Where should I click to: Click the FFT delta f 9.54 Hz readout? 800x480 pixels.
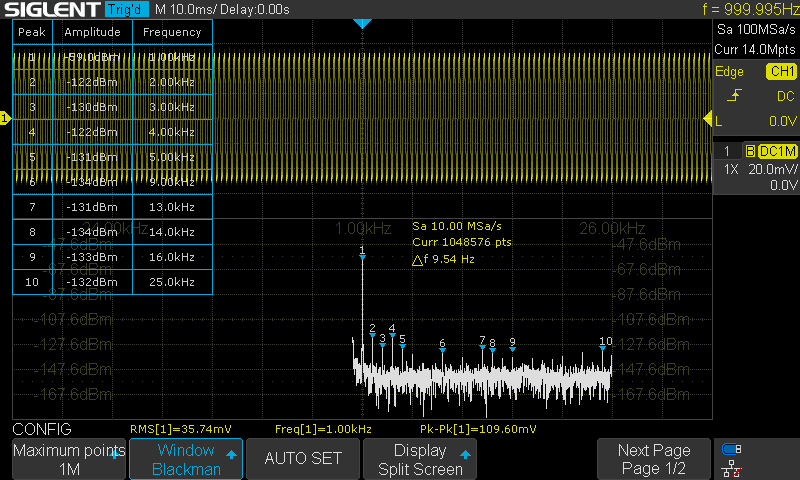(x=443, y=260)
